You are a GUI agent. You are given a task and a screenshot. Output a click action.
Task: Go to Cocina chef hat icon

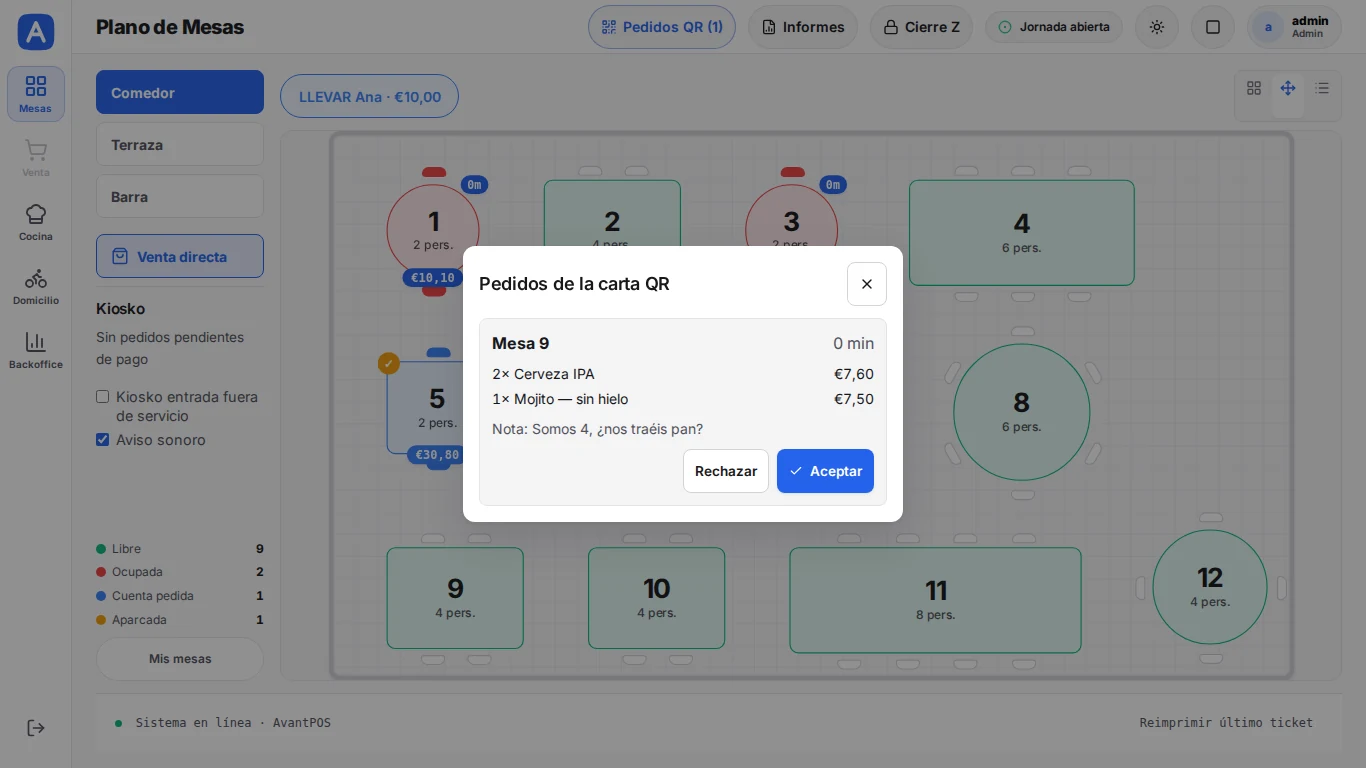click(36, 222)
